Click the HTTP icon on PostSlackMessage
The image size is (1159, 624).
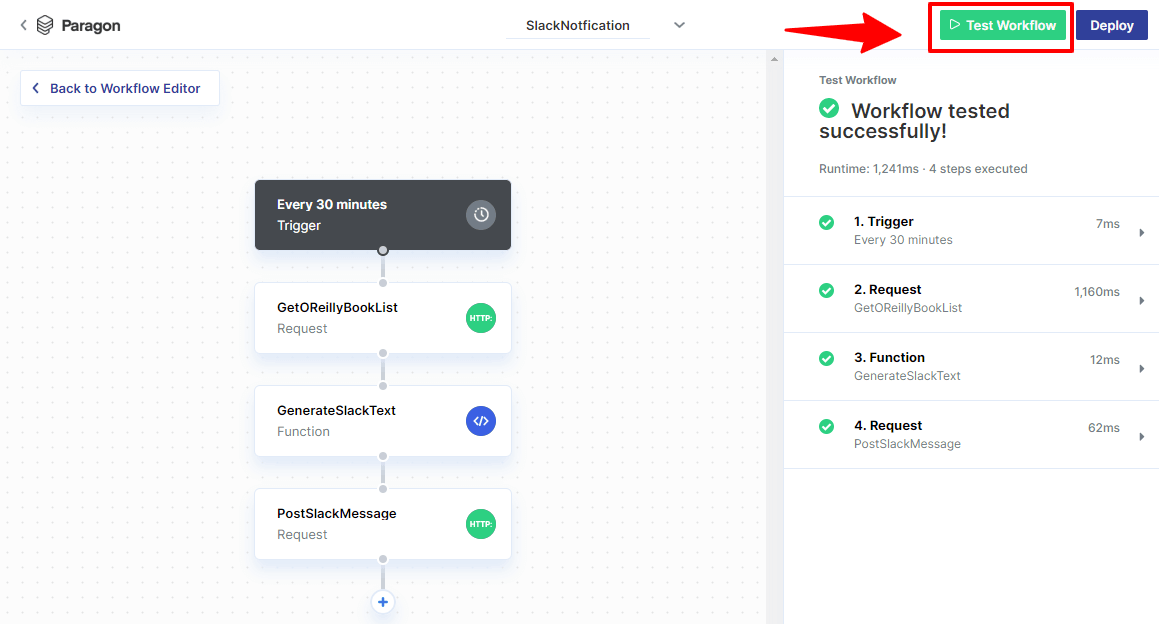[481, 524]
